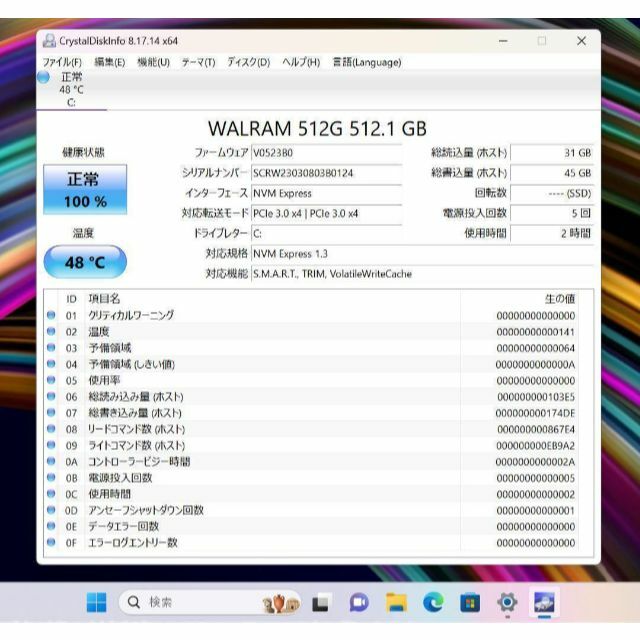Open the ディスク(D) menu

249,62
